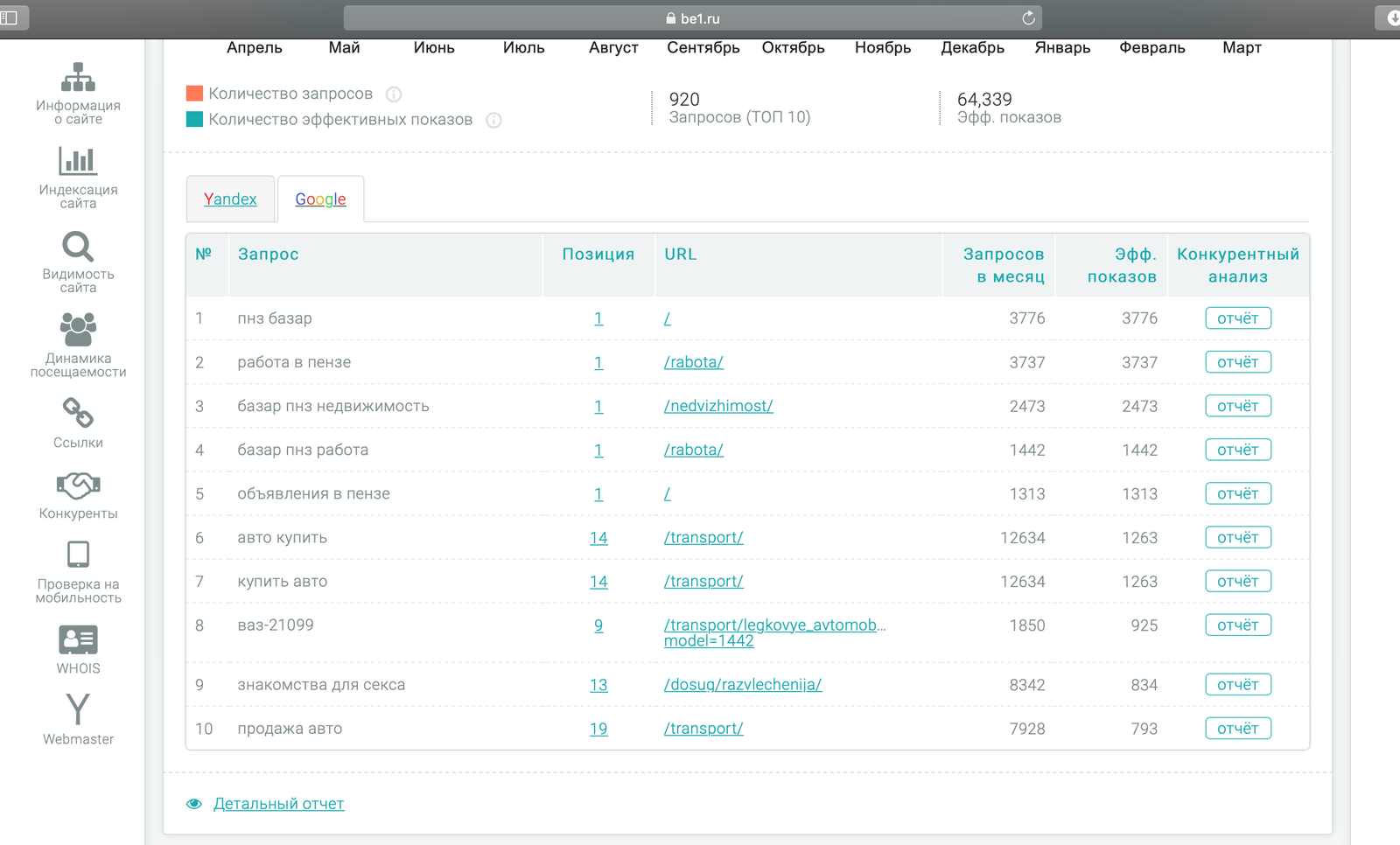Open /rabota/ link in базар пнз работа row

[x=694, y=450]
